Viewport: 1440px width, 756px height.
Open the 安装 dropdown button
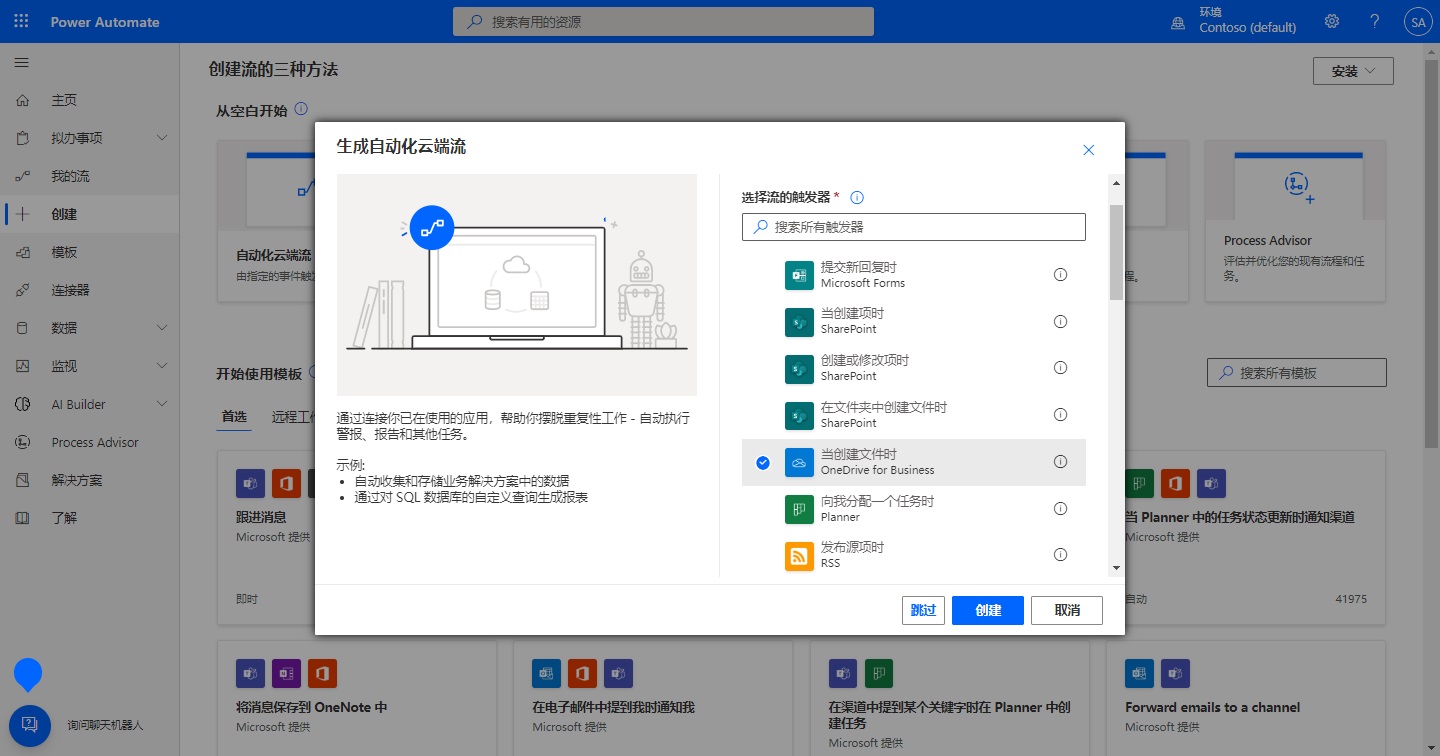1353,71
